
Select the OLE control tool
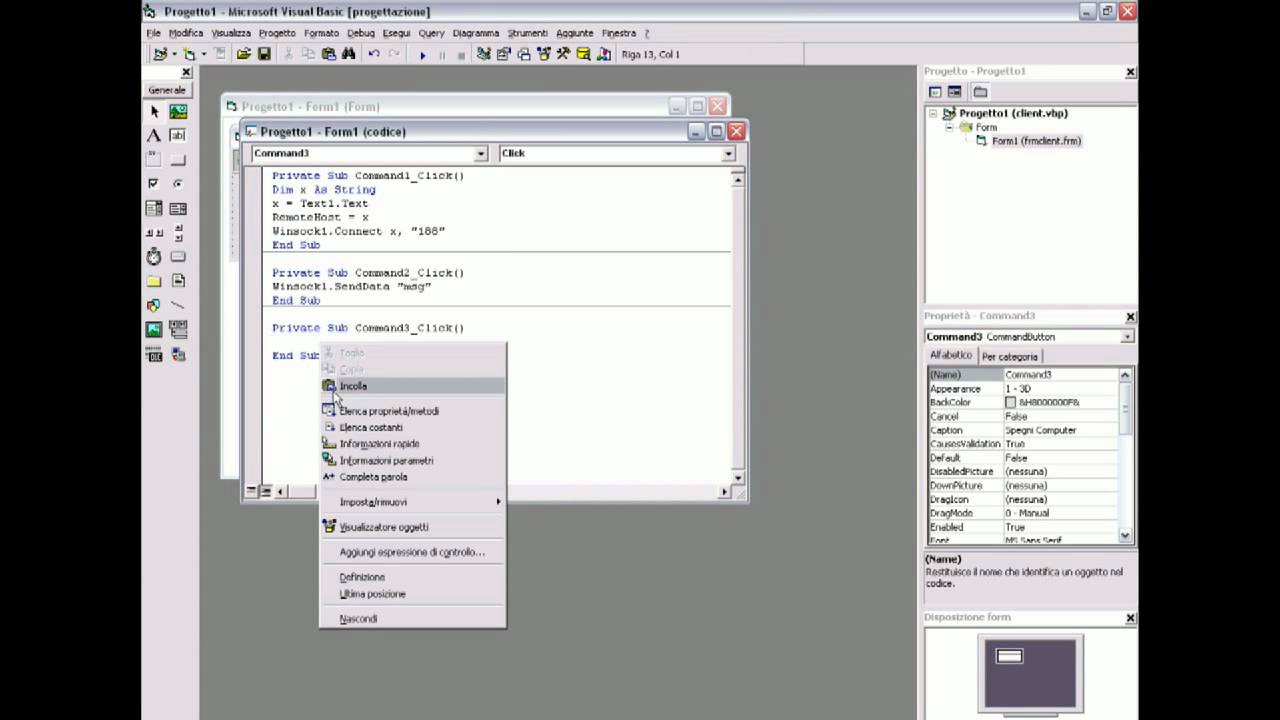pos(154,354)
